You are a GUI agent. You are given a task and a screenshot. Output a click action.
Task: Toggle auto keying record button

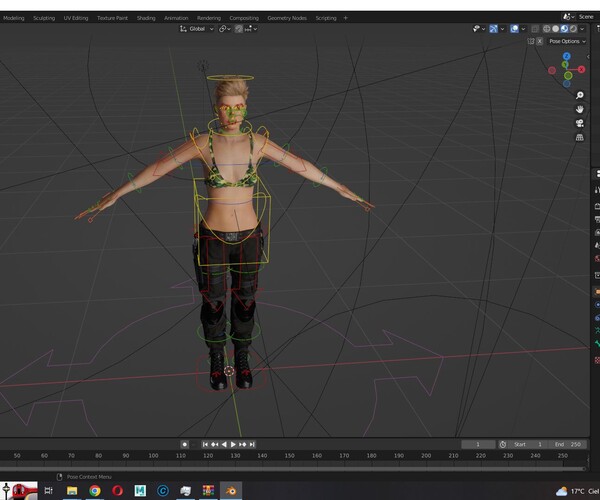tap(184, 444)
